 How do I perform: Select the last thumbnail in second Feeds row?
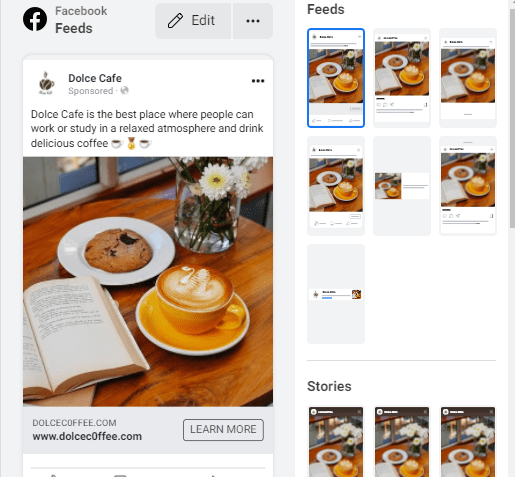(468, 186)
